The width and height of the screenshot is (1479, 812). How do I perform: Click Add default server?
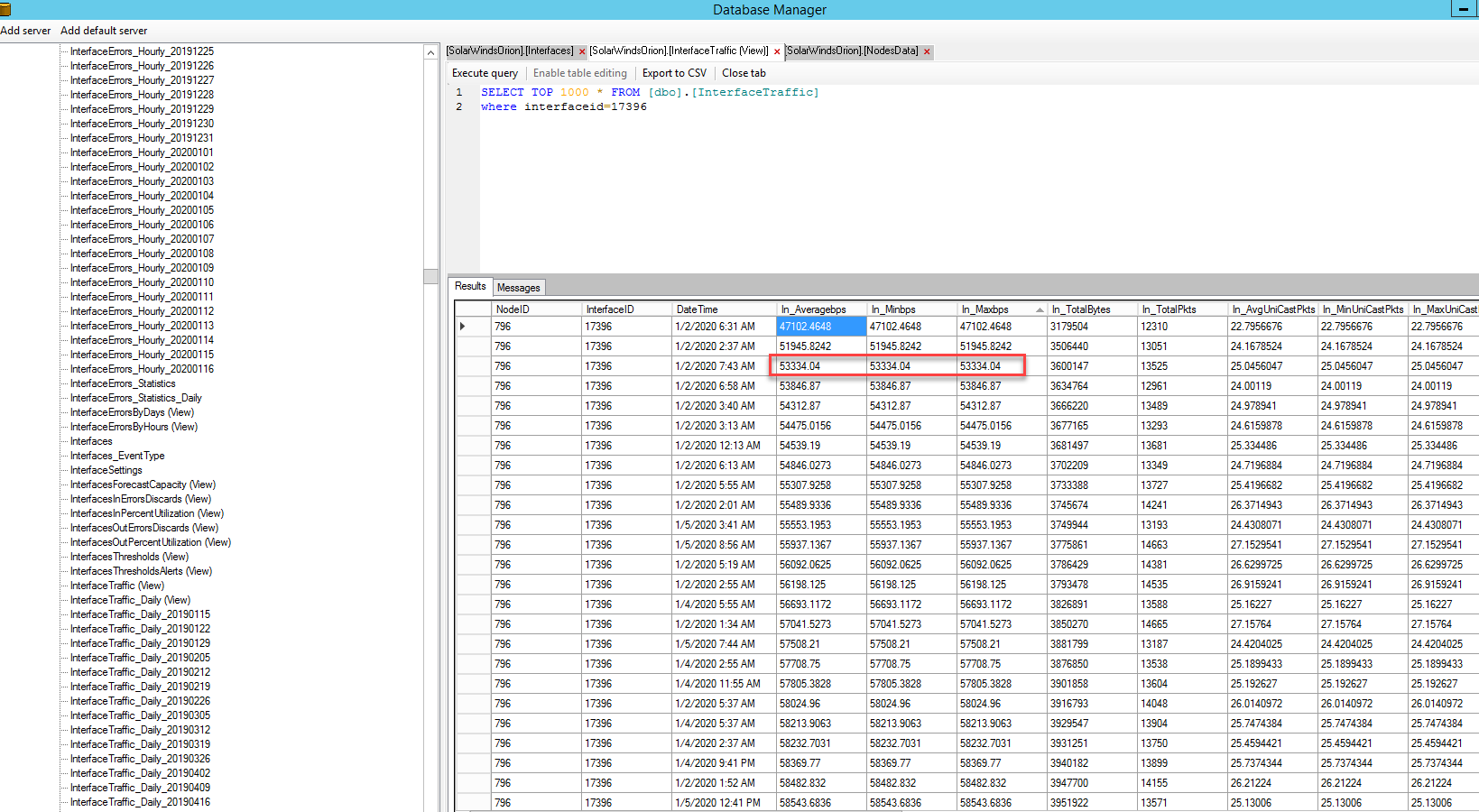coord(104,31)
